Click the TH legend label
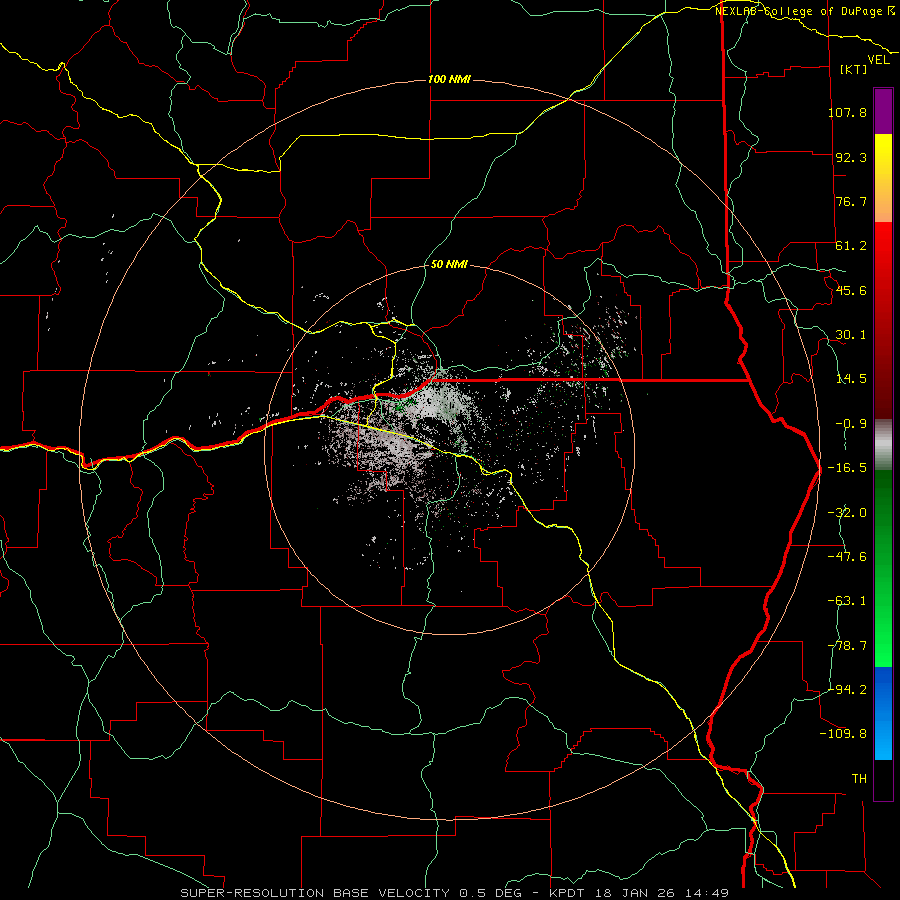900x900 pixels. pos(859,779)
